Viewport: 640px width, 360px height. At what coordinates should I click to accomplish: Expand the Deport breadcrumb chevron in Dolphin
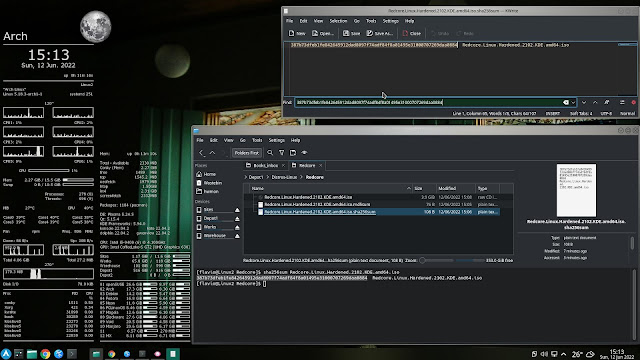click(x=246, y=178)
